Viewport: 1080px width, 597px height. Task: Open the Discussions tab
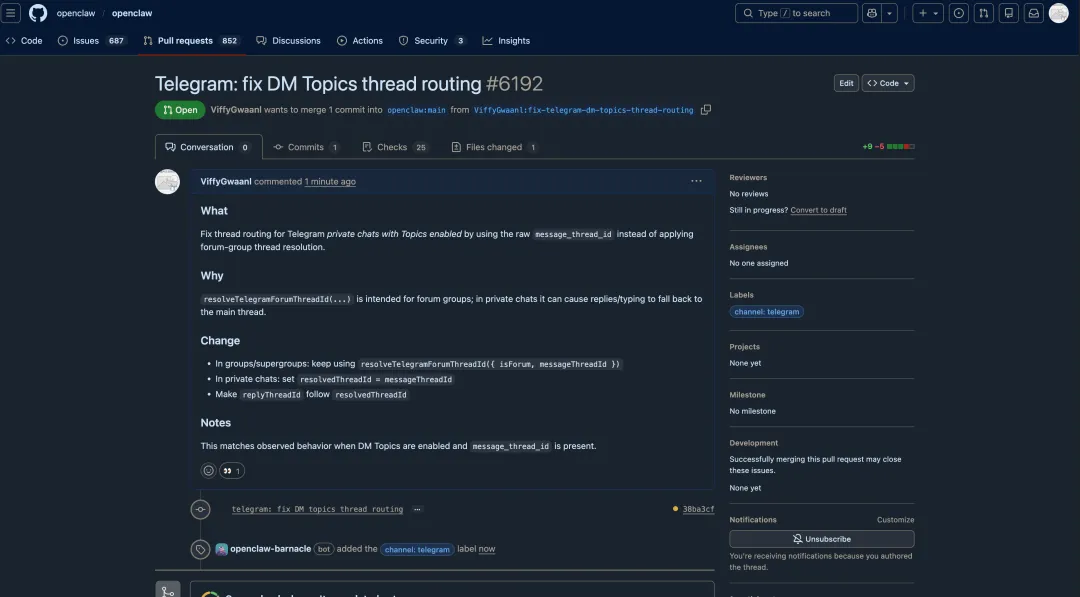tap(288, 41)
